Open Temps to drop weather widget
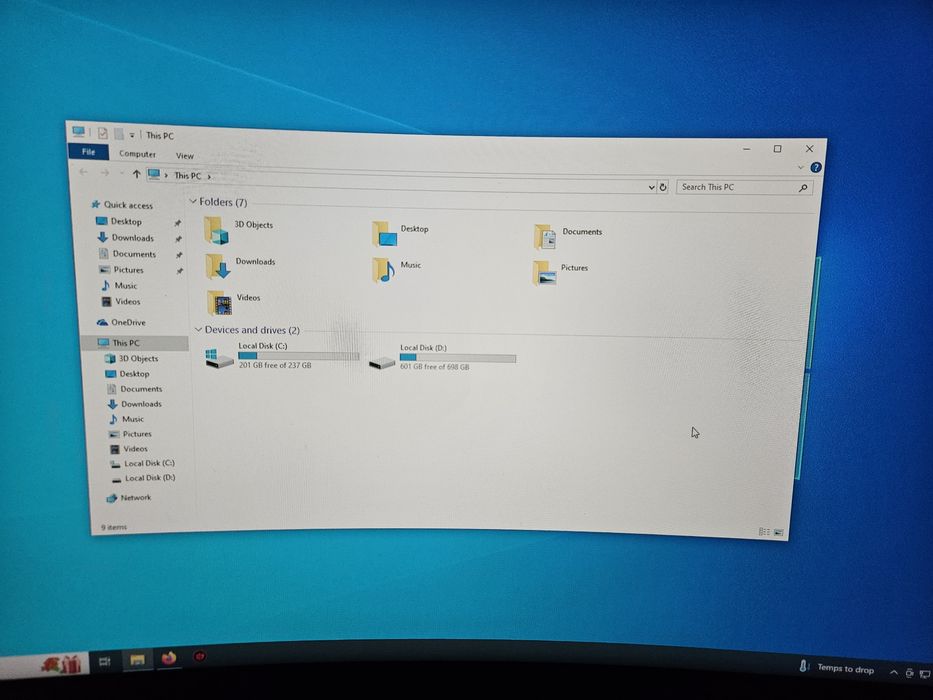The image size is (933, 700). pyautogui.click(x=838, y=668)
